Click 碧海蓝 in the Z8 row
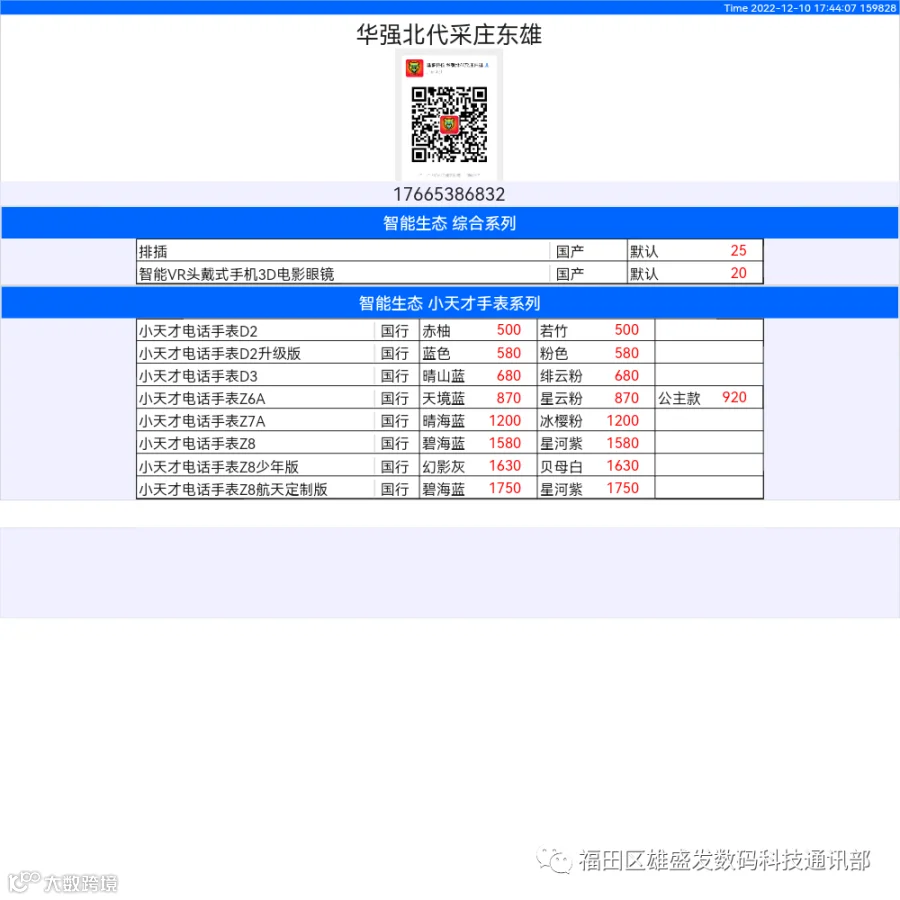Viewport: 900px width, 900px height. [x=444, y=444]
